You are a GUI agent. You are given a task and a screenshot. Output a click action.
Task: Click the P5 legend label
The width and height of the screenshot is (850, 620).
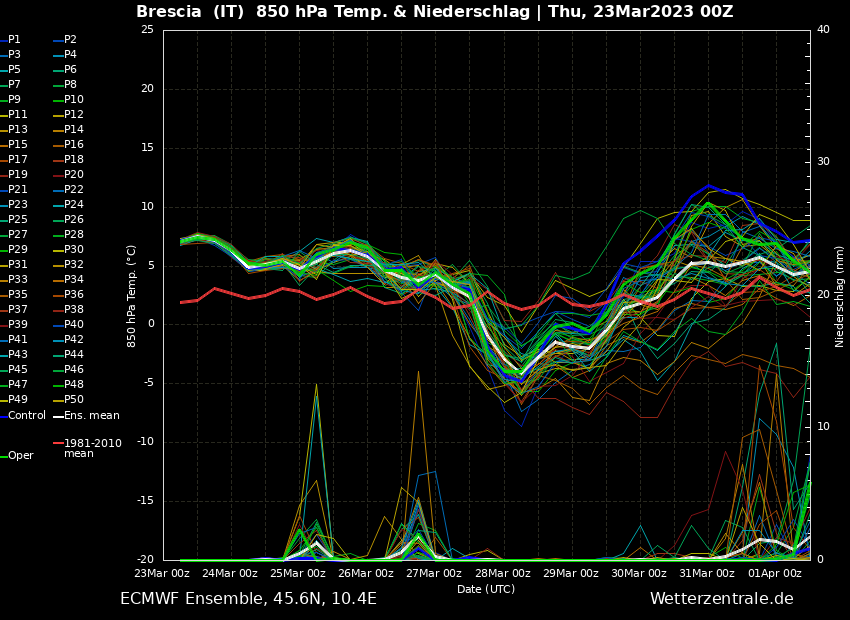(x=14, y=69)
